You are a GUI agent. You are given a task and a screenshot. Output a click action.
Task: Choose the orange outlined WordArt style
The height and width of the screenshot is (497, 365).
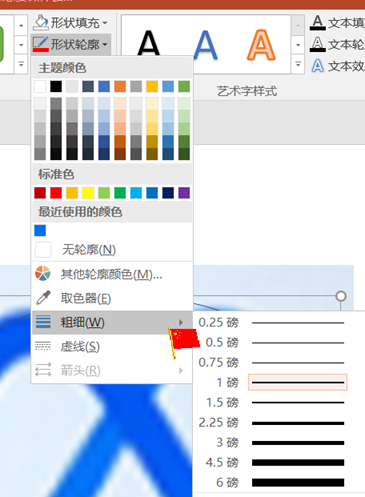pyautogui.click(x=261, y=45)
